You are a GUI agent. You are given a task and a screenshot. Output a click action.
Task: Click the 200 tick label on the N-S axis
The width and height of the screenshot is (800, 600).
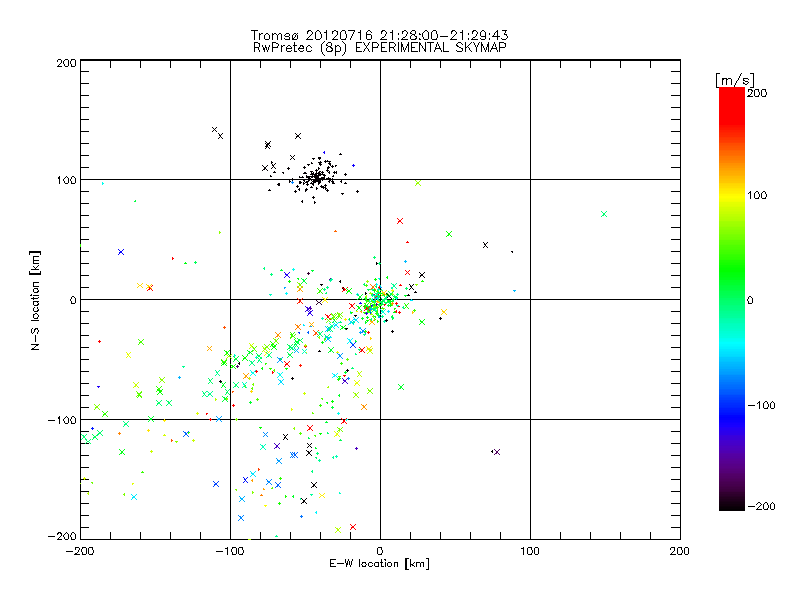click(x=66, y=63)
